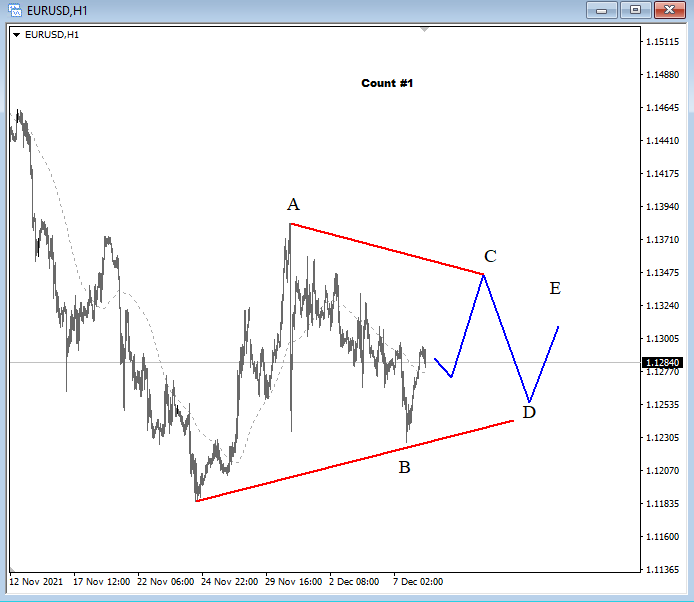Select the 'Count #1' text label

(x=387, y=83)
